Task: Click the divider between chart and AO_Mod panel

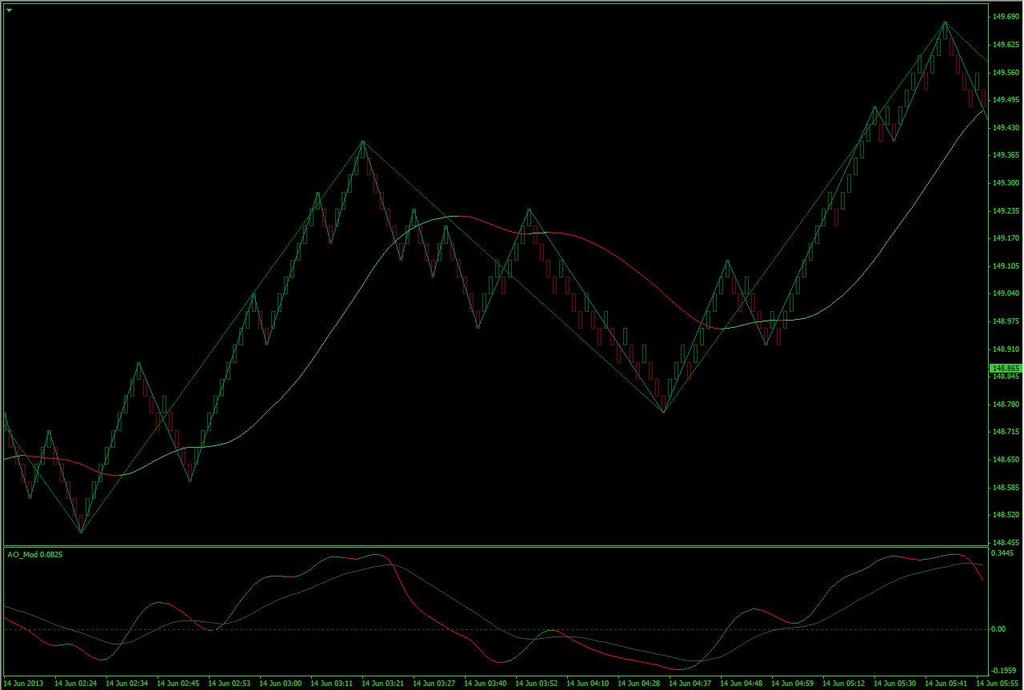Action: pyautogui.click(x=496, y=546)
